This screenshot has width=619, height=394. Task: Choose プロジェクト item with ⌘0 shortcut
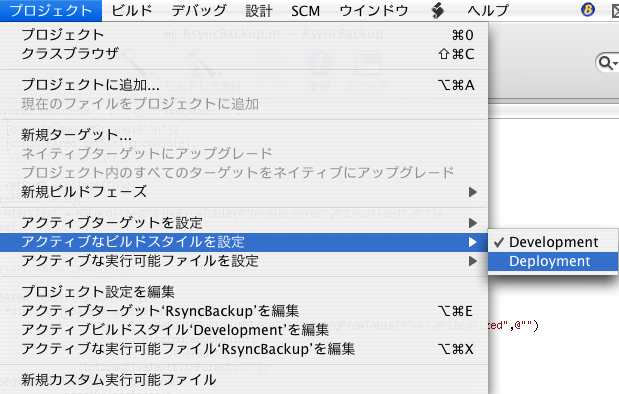coord(244,35)
